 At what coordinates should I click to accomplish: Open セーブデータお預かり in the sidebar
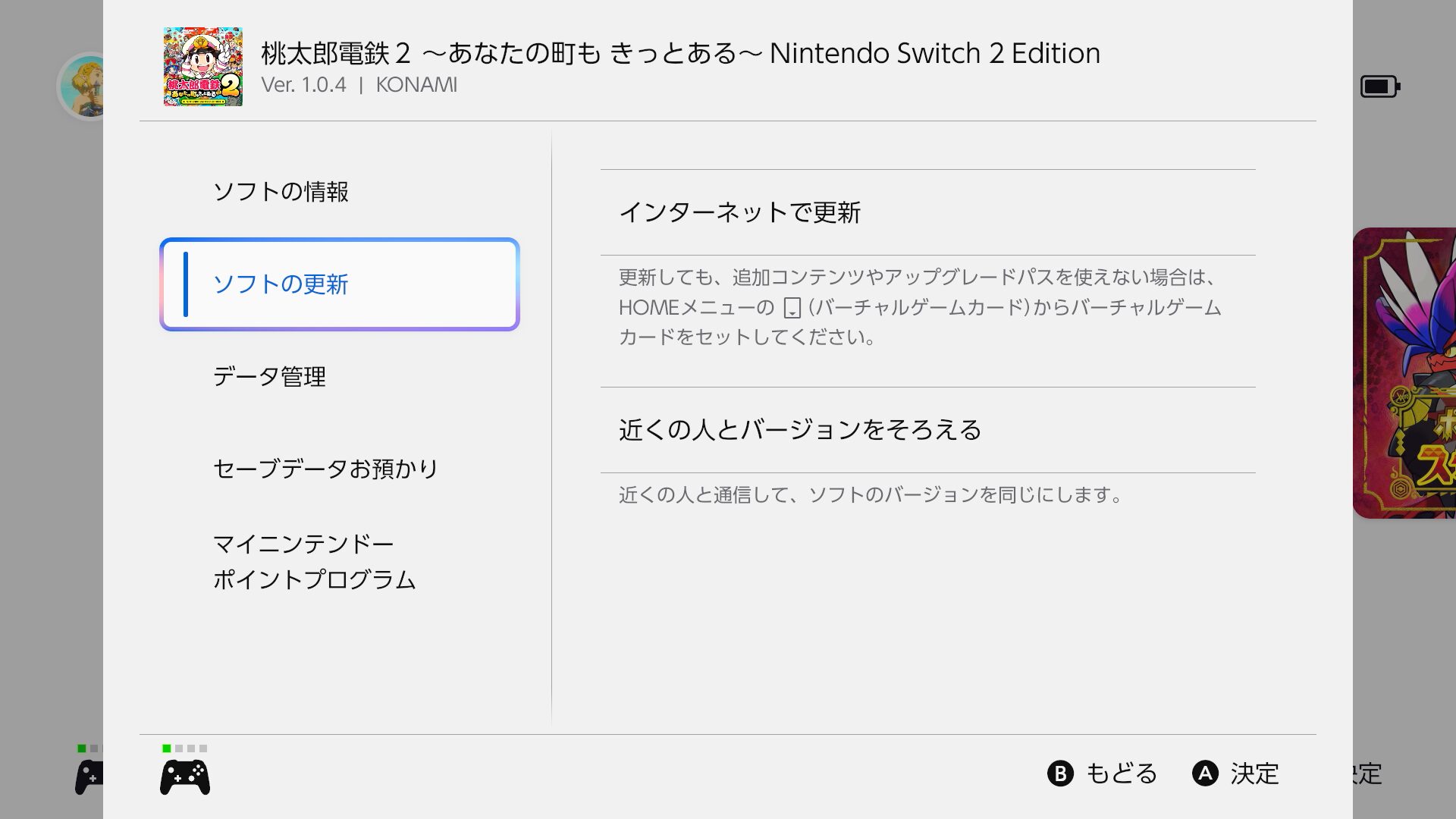(x=326, y=469)
